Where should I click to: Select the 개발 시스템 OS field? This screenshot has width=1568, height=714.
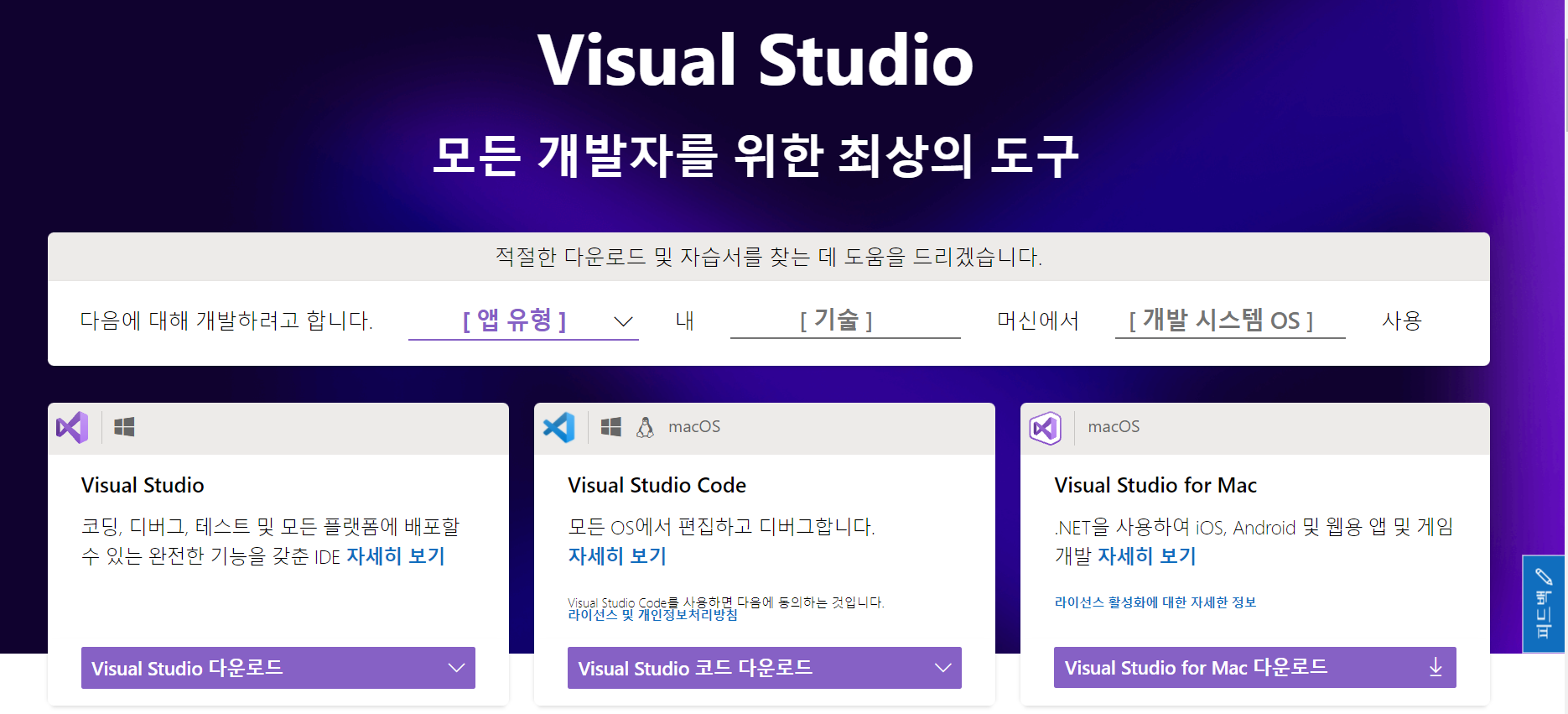(1229, 321)
